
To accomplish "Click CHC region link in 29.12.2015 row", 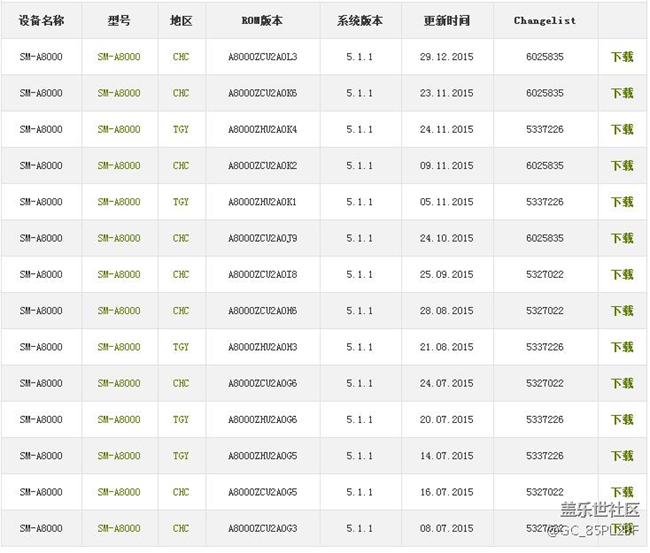I will (x=181, y=57).
